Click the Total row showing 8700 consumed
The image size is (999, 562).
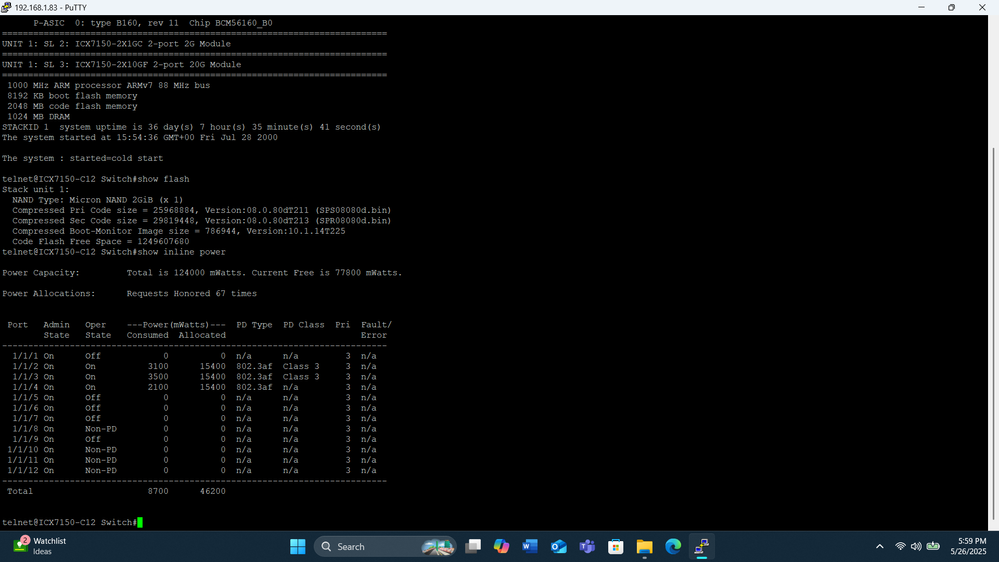pyautogui.click(x=116, y=491)
